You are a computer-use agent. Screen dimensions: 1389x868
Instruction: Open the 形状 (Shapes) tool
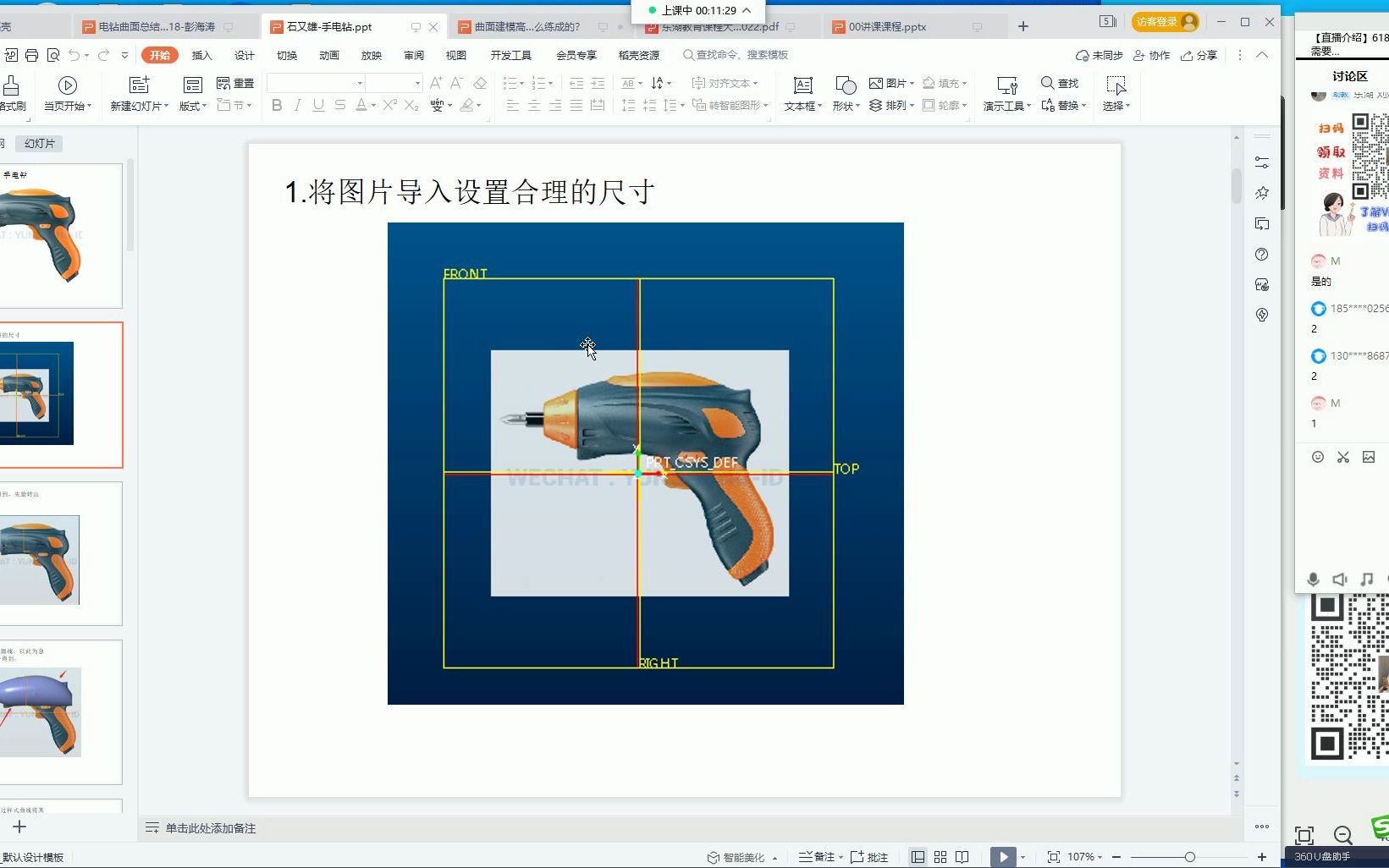pos(843,93)
